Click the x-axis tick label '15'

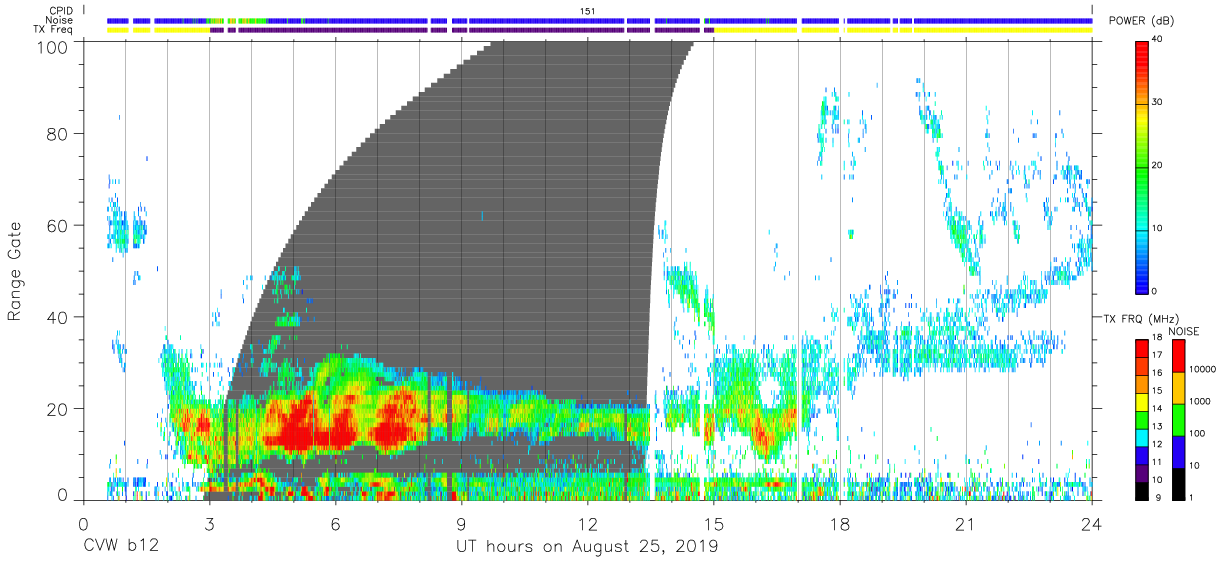714,524
